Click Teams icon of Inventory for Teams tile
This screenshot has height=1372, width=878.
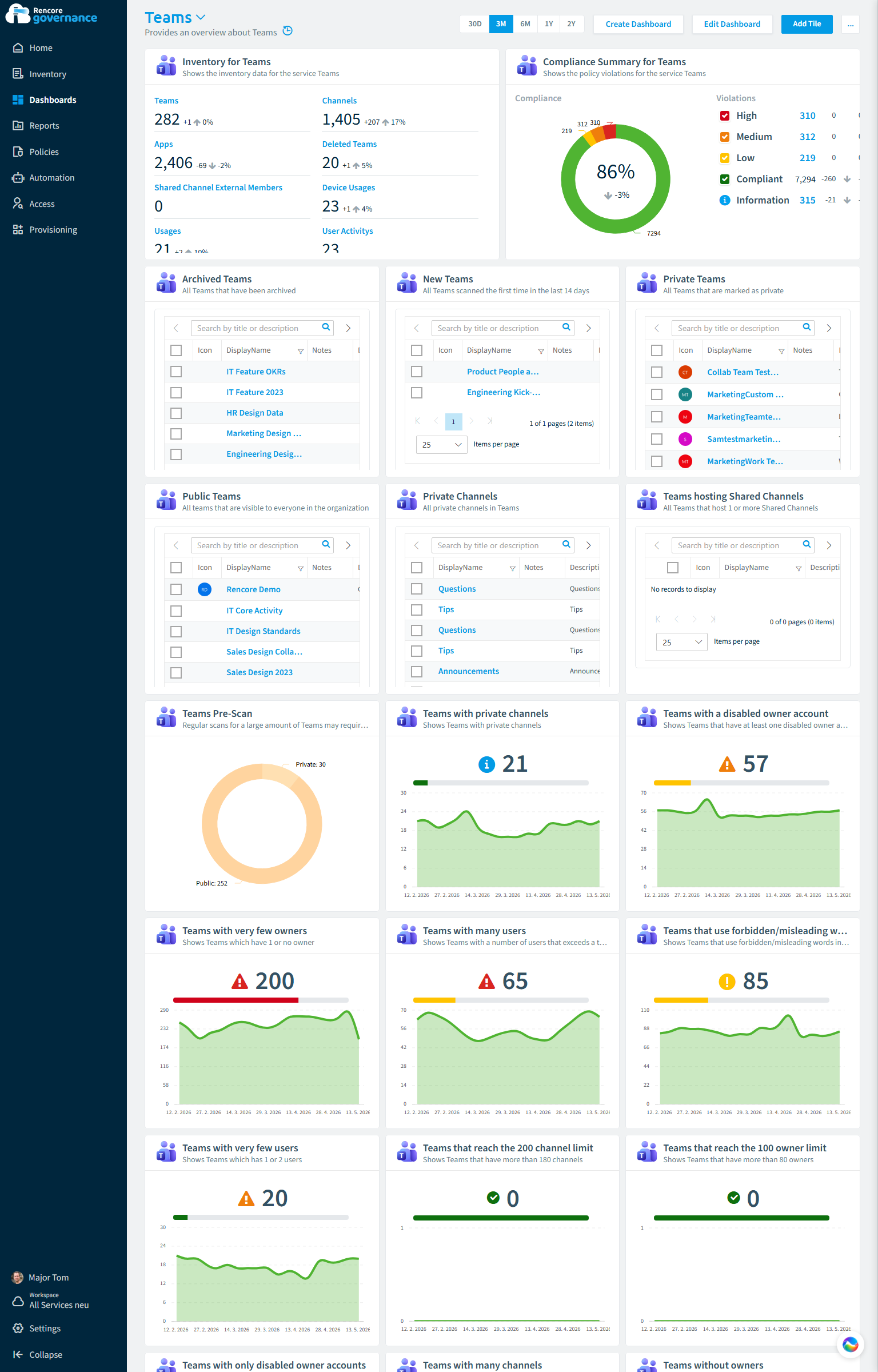[x=166, y=66]
